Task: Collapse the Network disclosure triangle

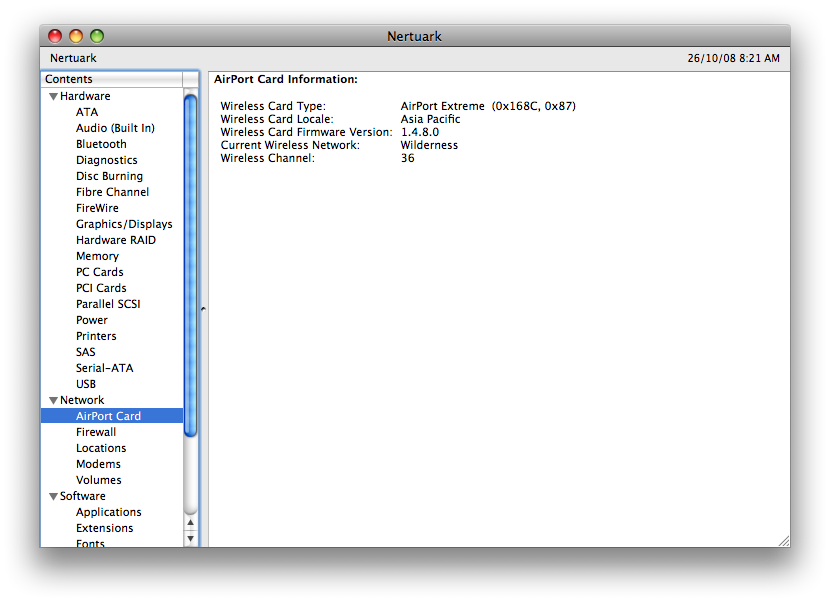Action: pos(53,400)
